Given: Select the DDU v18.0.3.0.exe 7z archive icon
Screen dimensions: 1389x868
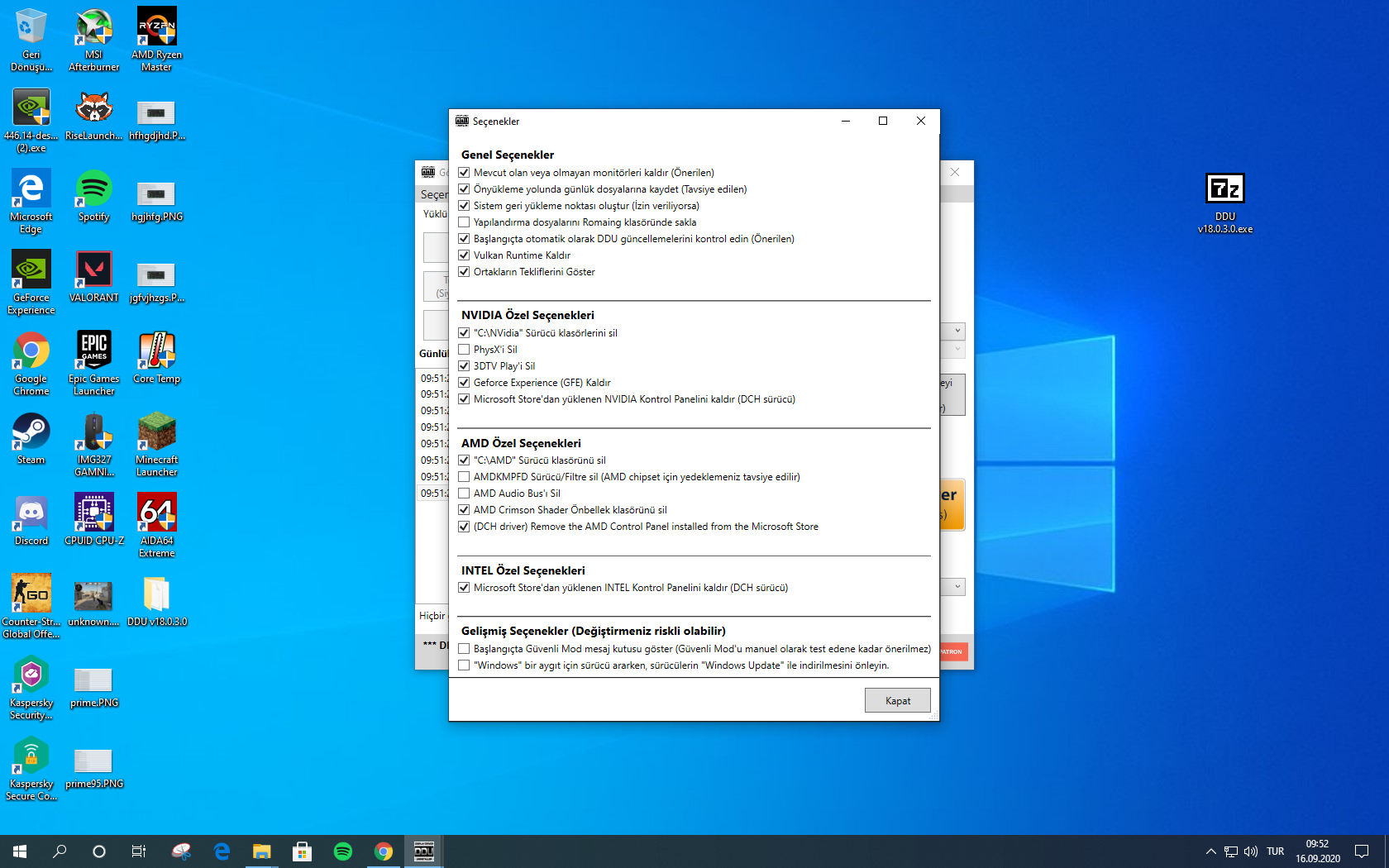Looking at the screenshot, I should point(1225,203).
